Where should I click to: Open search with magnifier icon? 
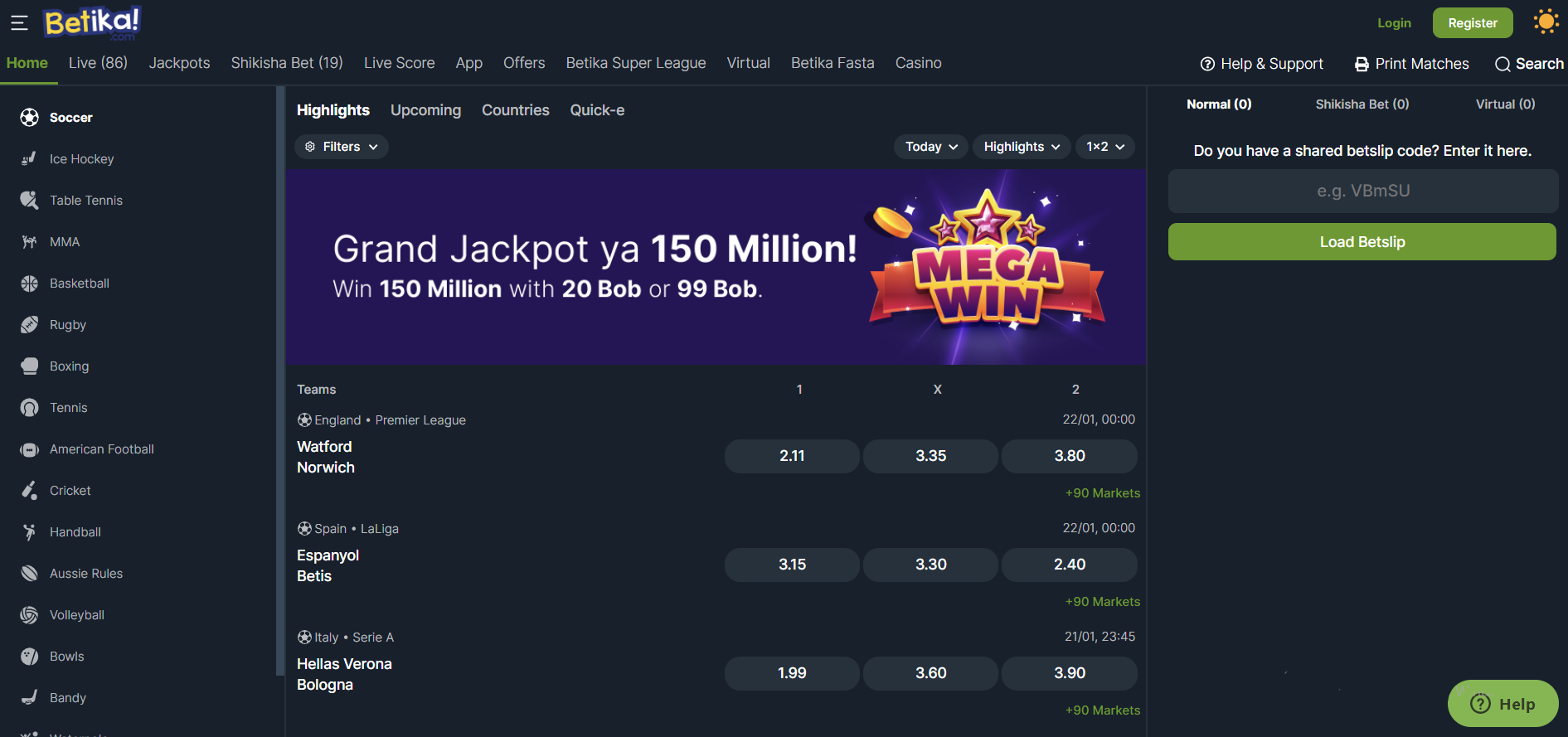(x=1502, y=65)
